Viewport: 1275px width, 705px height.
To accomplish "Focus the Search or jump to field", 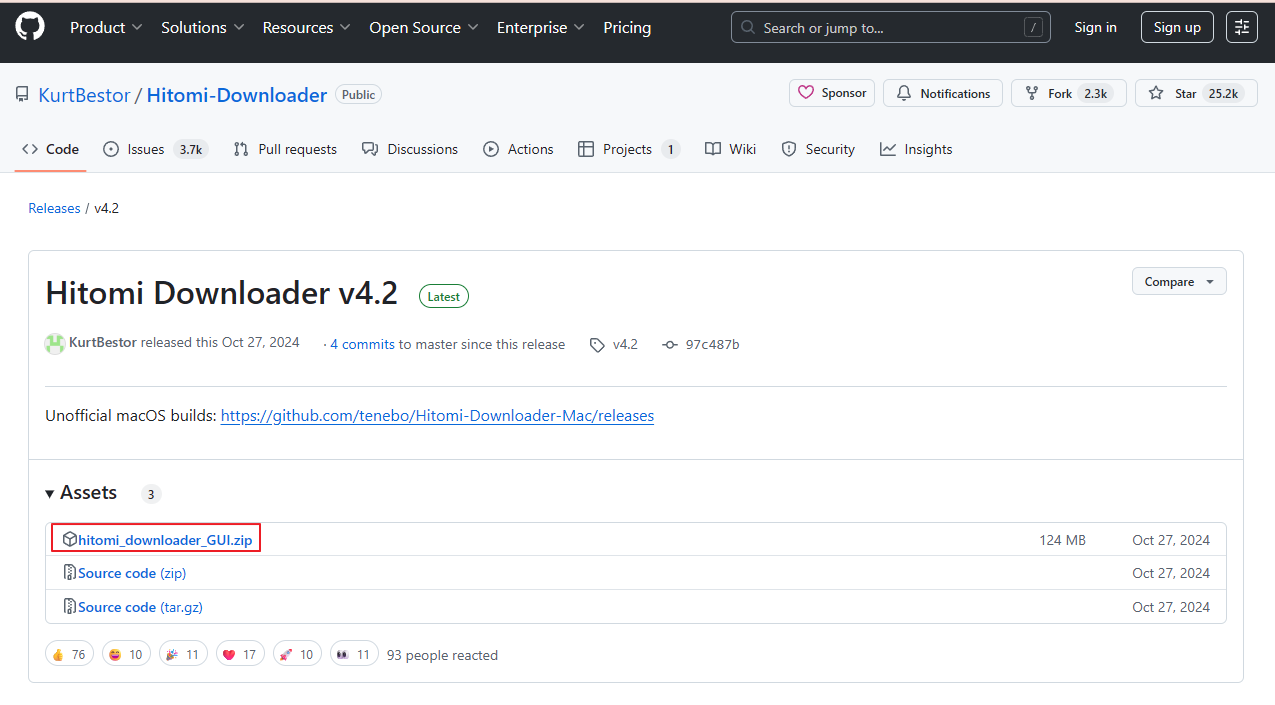I will [891, 28].
